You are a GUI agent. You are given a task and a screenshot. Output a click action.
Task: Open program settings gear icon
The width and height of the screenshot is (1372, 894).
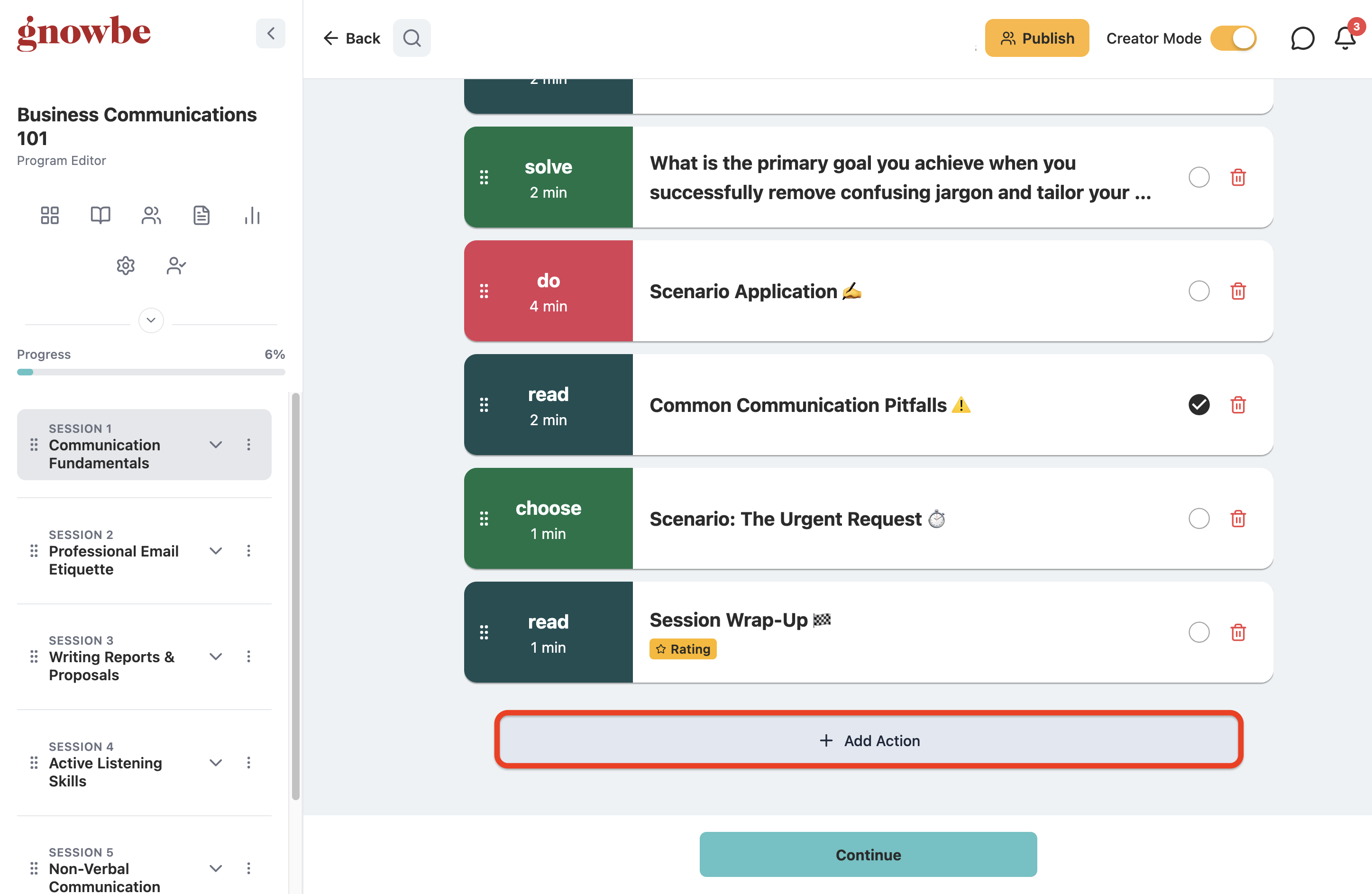pyautogui.click(x=126, y=266)
